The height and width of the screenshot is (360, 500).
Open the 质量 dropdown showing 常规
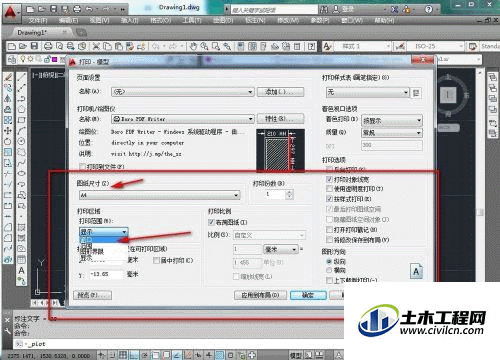click(392, 133)
